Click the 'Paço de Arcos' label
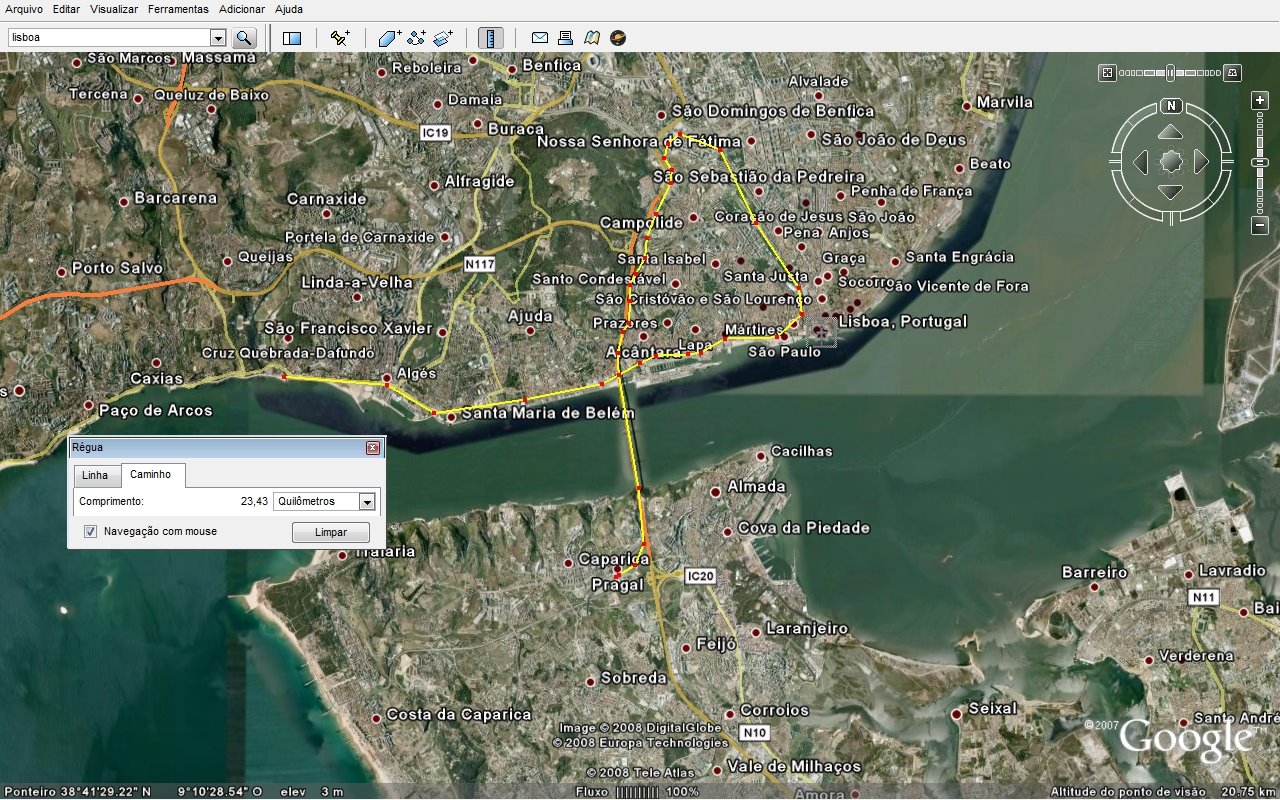This screenshot has height=800, width=1280. click(156, 411)
